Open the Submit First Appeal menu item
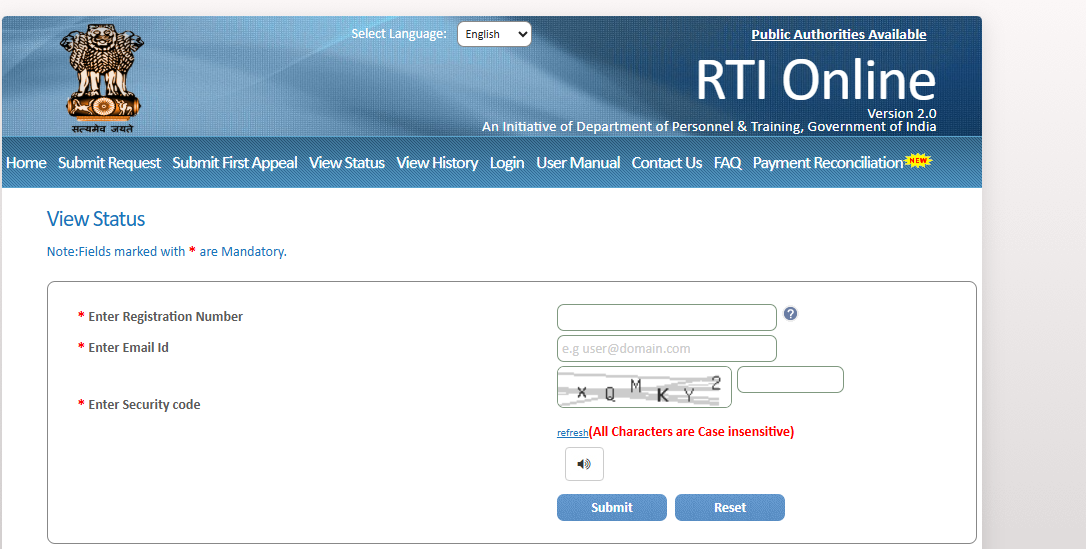 [235, 163]
